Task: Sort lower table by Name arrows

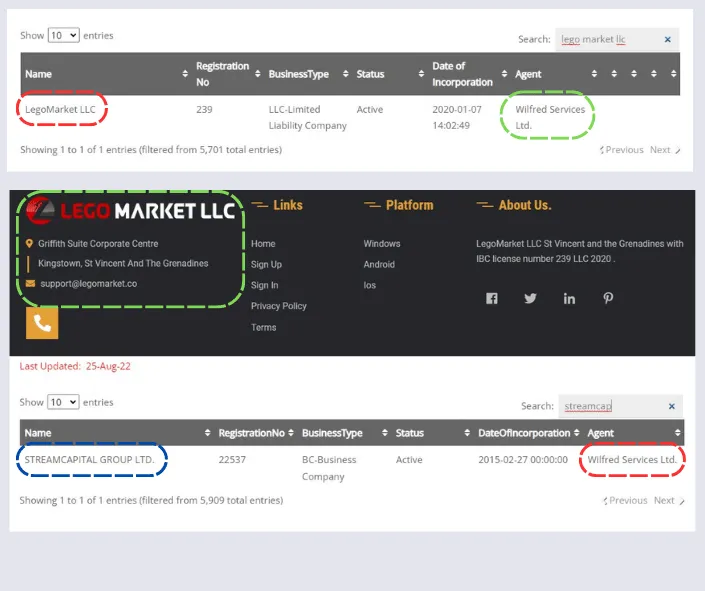Action: pyautogui.click(x=207, y=433)
